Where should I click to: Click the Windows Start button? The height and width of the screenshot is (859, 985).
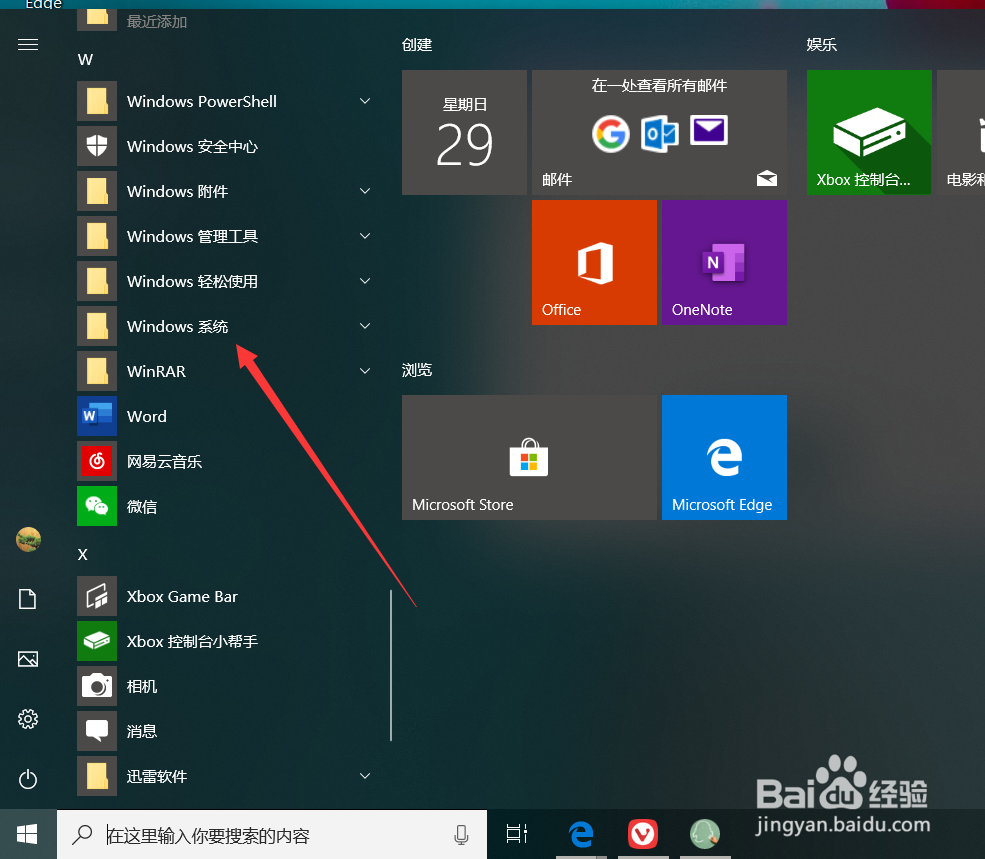click(28, 834)
